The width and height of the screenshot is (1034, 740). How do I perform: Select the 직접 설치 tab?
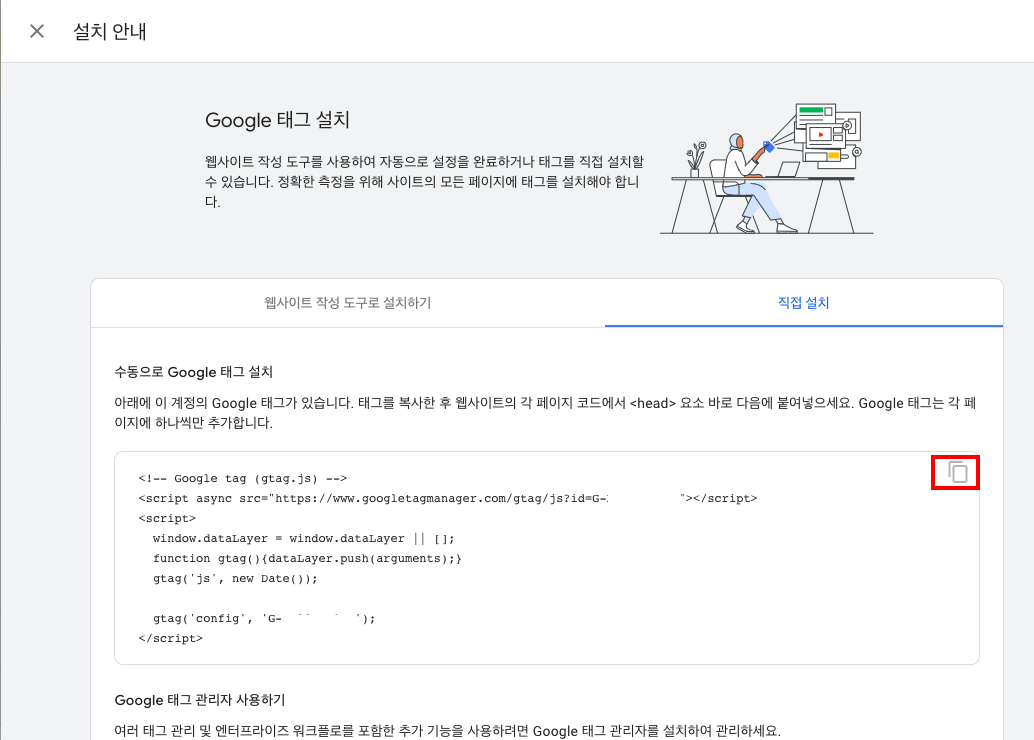point(803,303)
